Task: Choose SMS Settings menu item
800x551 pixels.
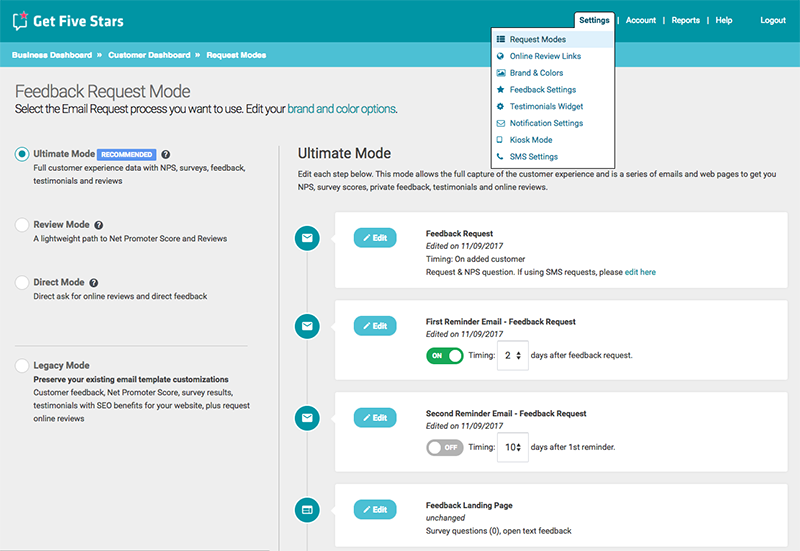Action: pyautogui.click(x=553, y=157)
